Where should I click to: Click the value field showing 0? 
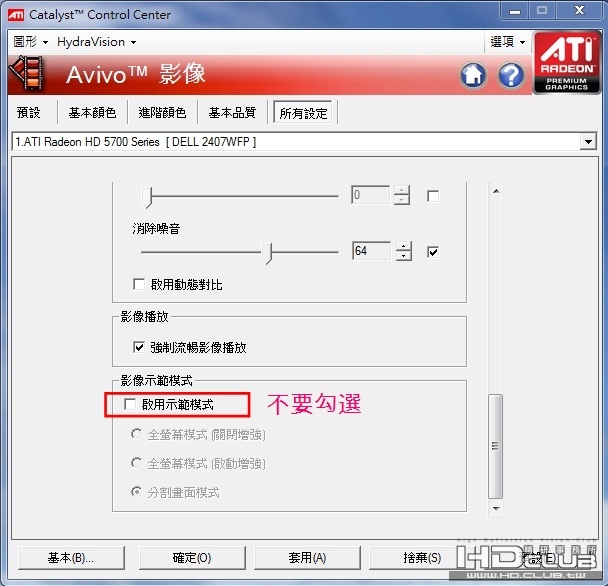(370, 195)
